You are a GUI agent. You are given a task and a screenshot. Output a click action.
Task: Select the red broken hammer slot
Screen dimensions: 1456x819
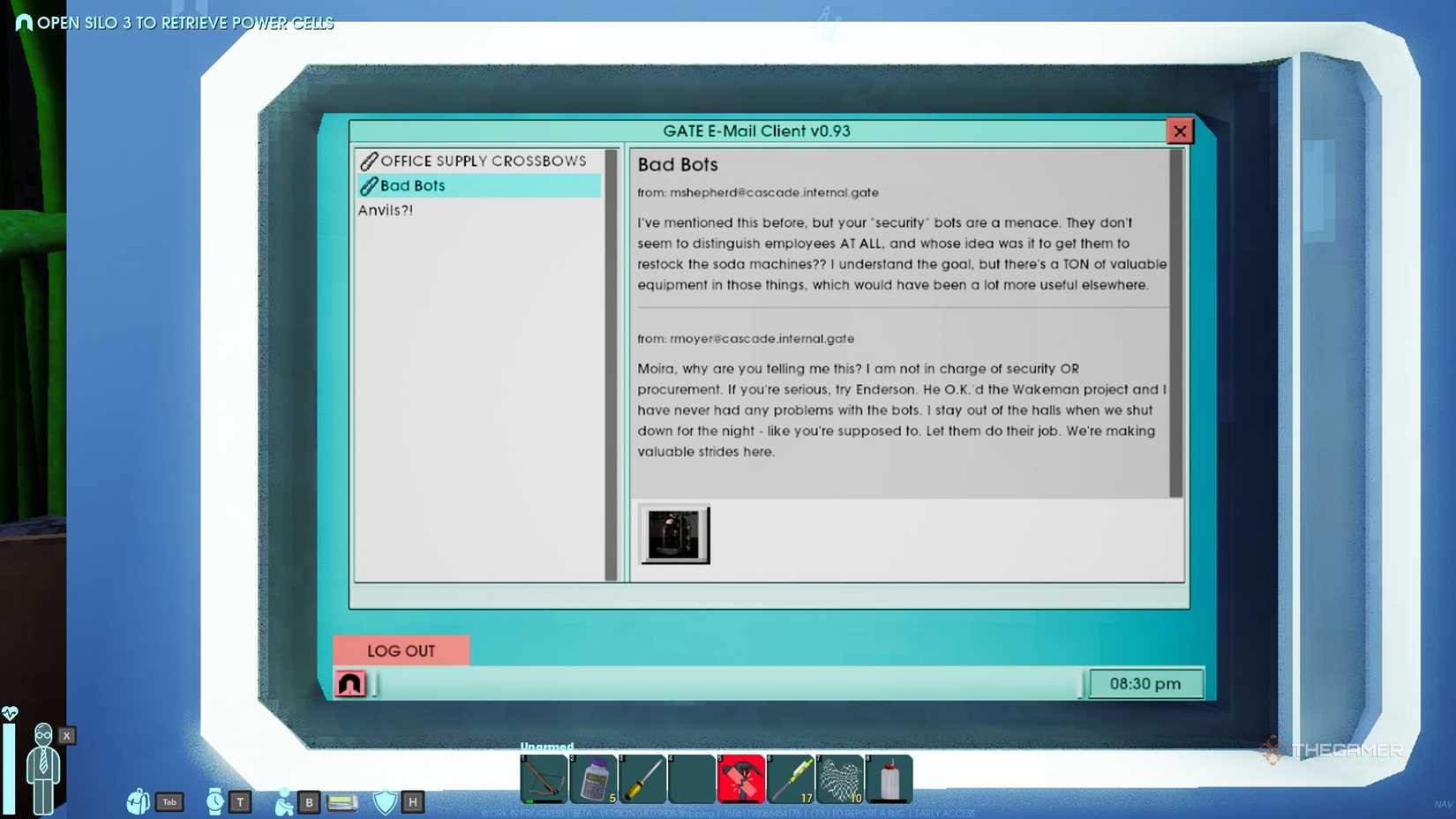pyautogui.click(x=741, y=778)
